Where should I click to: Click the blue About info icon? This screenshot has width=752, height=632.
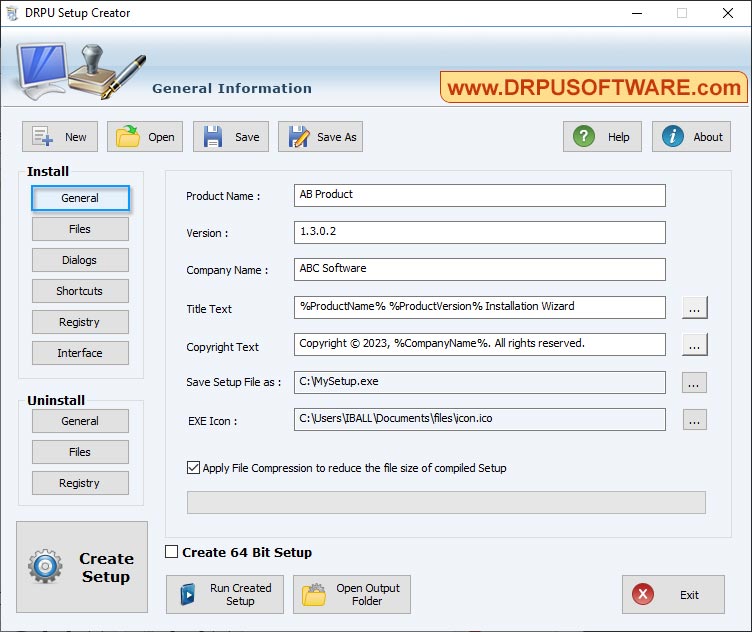(x=672, y=137)
